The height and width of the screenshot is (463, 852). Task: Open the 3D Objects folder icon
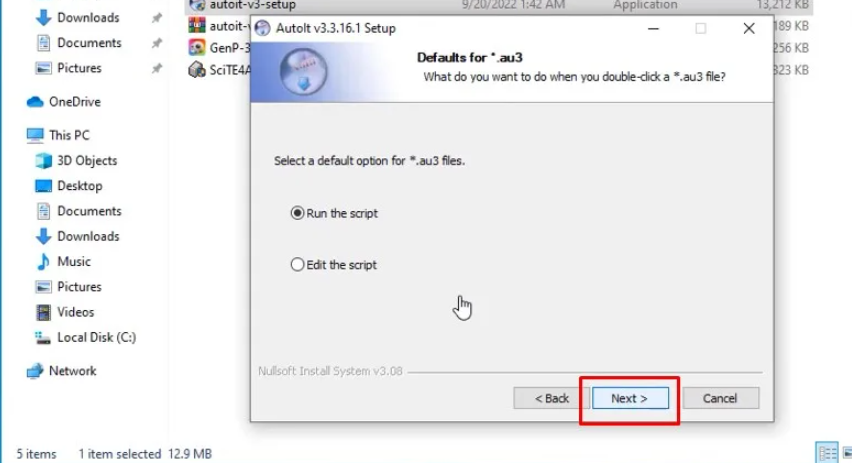click(43, 161)
